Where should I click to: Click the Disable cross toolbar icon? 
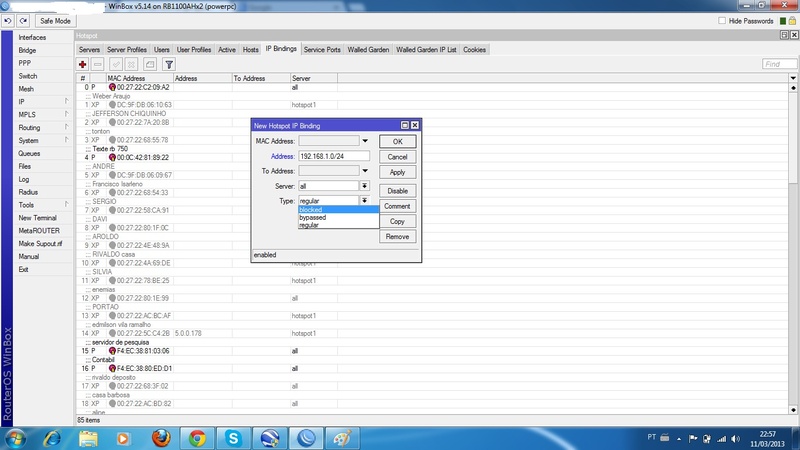tap(131, 64)
